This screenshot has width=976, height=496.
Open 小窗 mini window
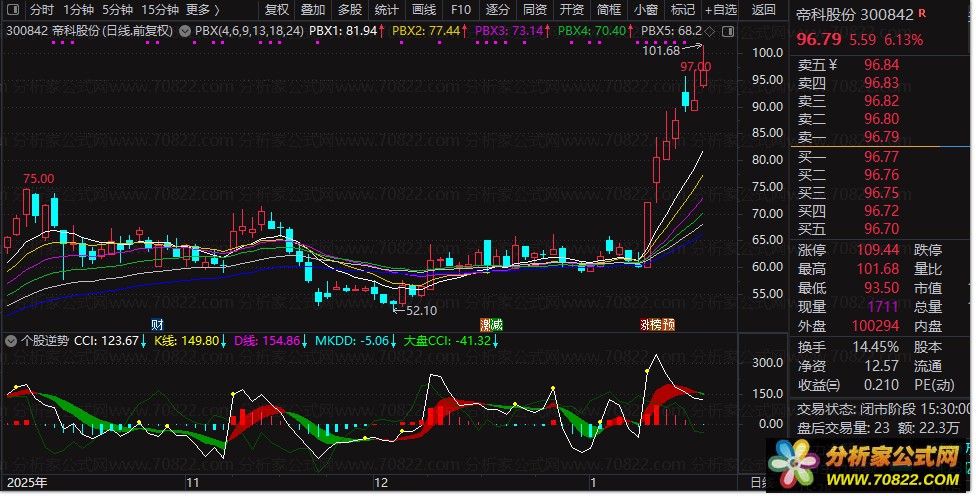(x=645, y=9)
